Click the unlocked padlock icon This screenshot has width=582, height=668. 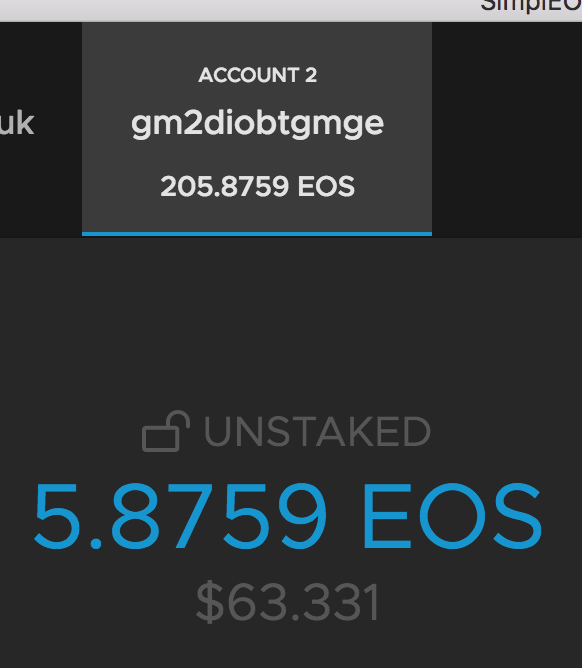(166, 431)
